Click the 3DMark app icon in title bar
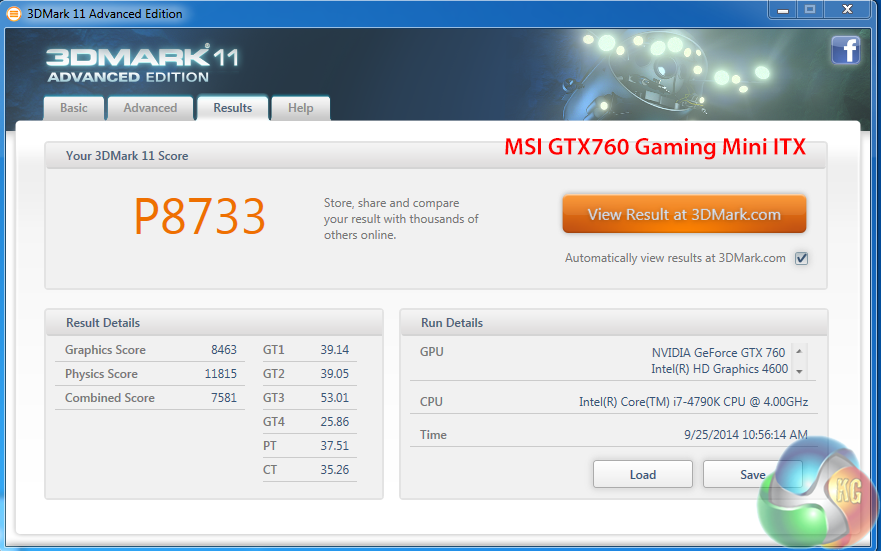881x551 pixels. (x=14, y=13)
